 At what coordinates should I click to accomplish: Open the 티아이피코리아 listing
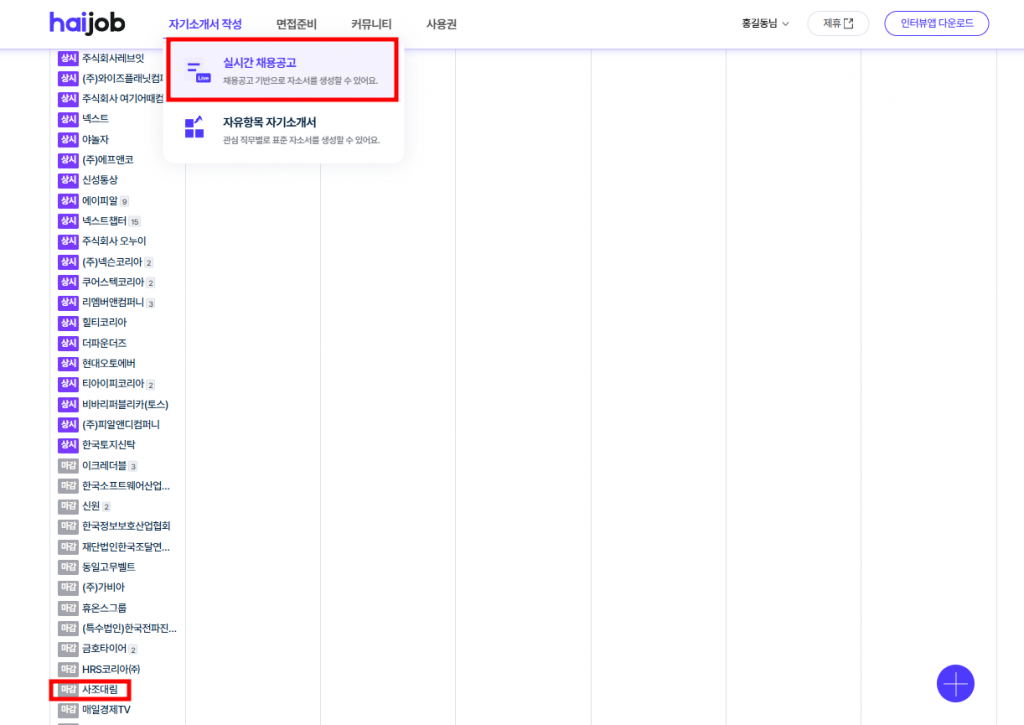click(x=113, y=383)
